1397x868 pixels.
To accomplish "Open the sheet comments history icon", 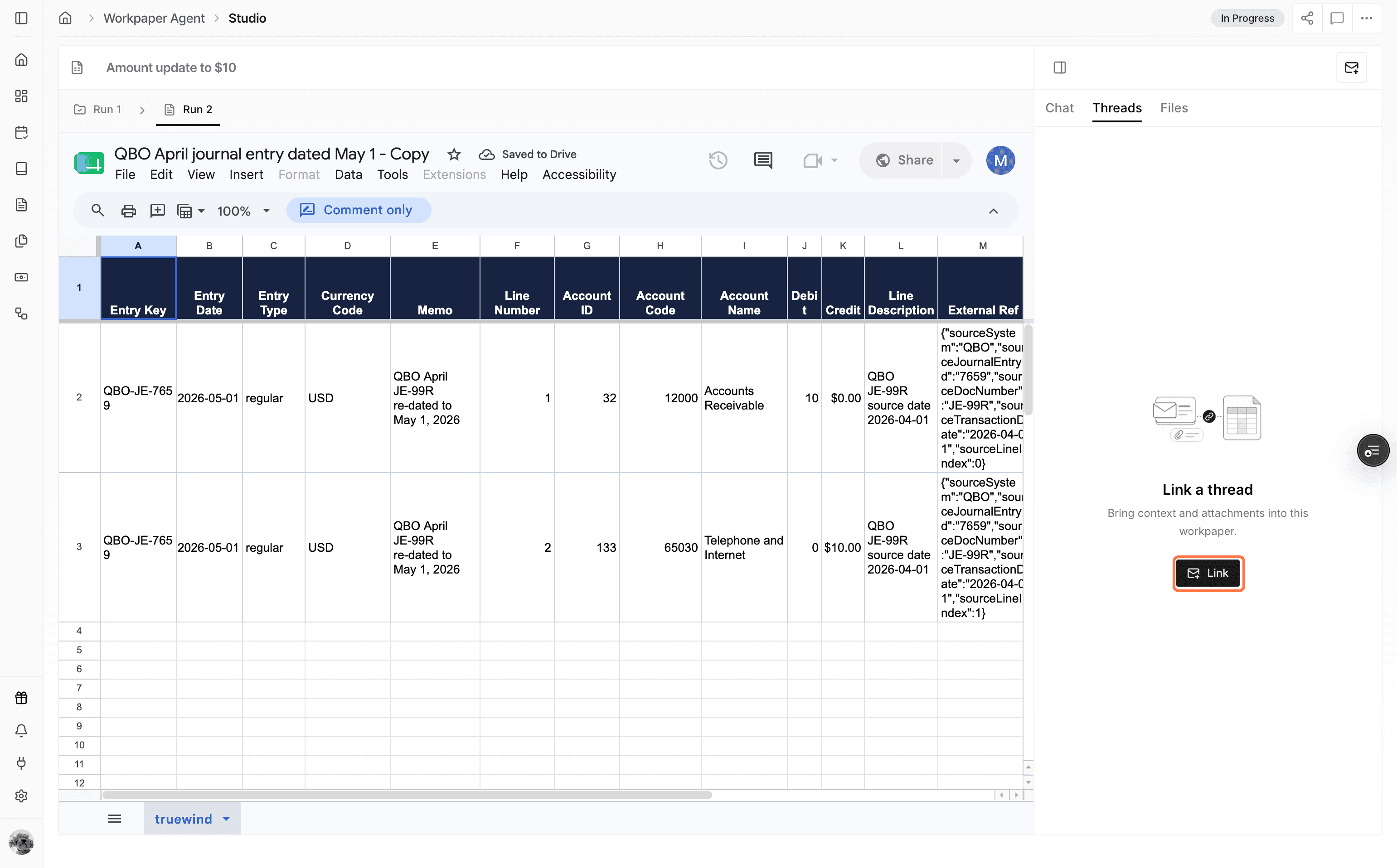I will [x=763, y=160].
